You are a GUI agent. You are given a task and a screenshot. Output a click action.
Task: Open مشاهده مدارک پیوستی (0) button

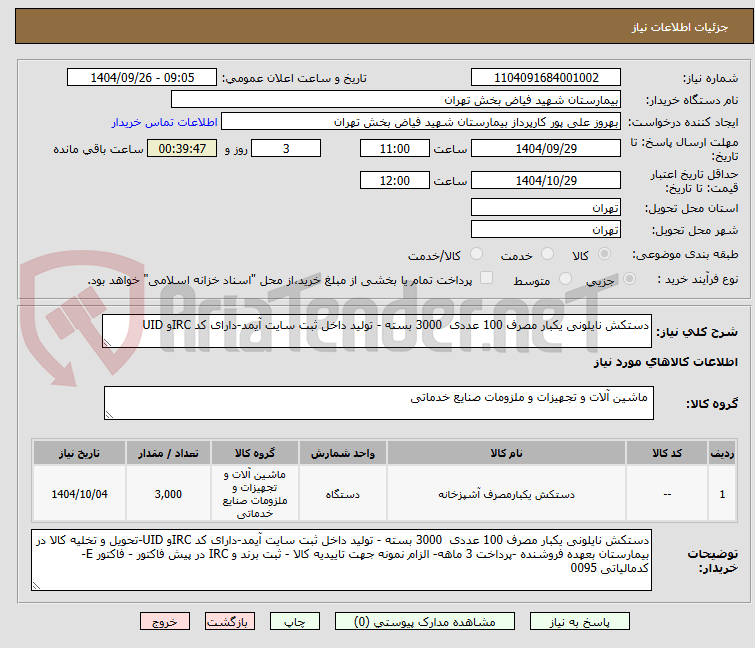coord(425,622)
